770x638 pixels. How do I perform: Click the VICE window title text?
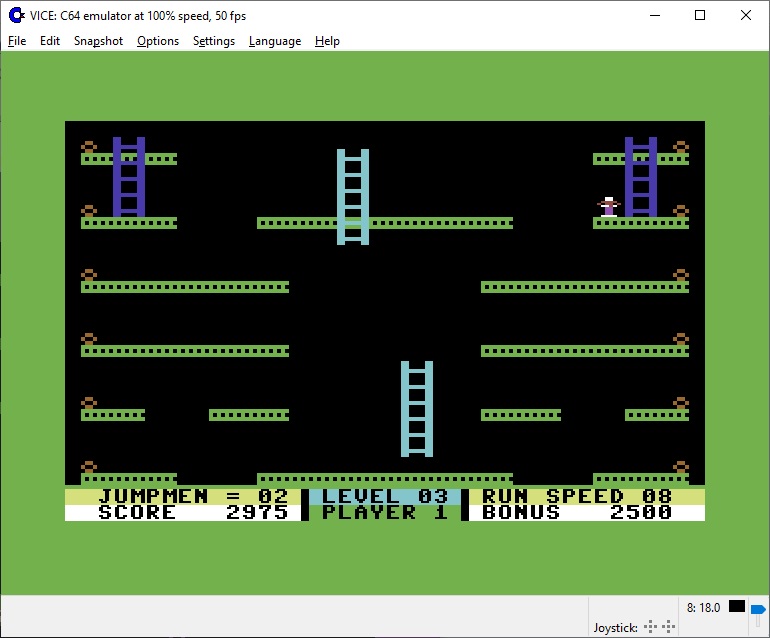(138, 16)
